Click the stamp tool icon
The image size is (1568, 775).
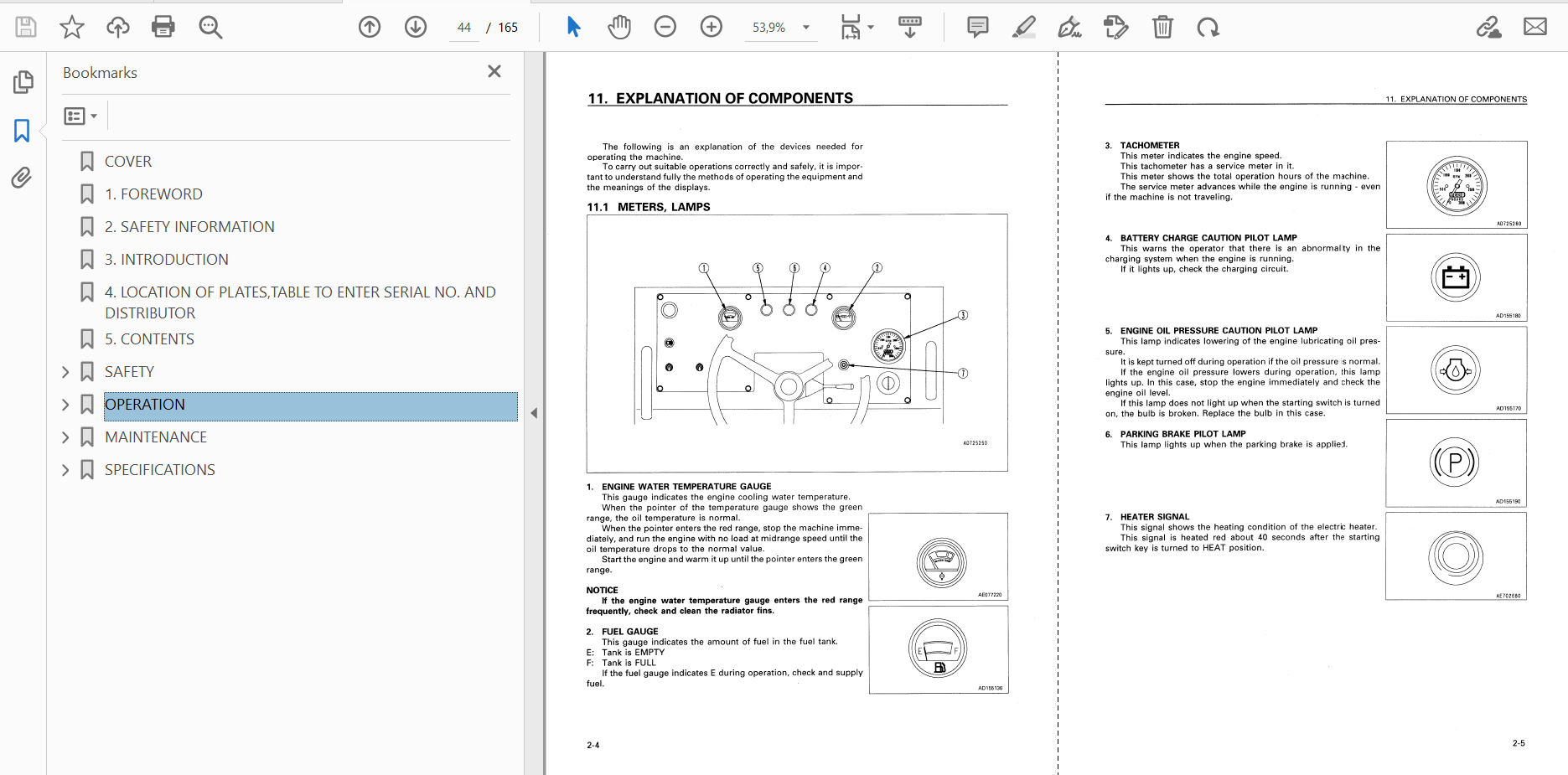coord(1115,27)
